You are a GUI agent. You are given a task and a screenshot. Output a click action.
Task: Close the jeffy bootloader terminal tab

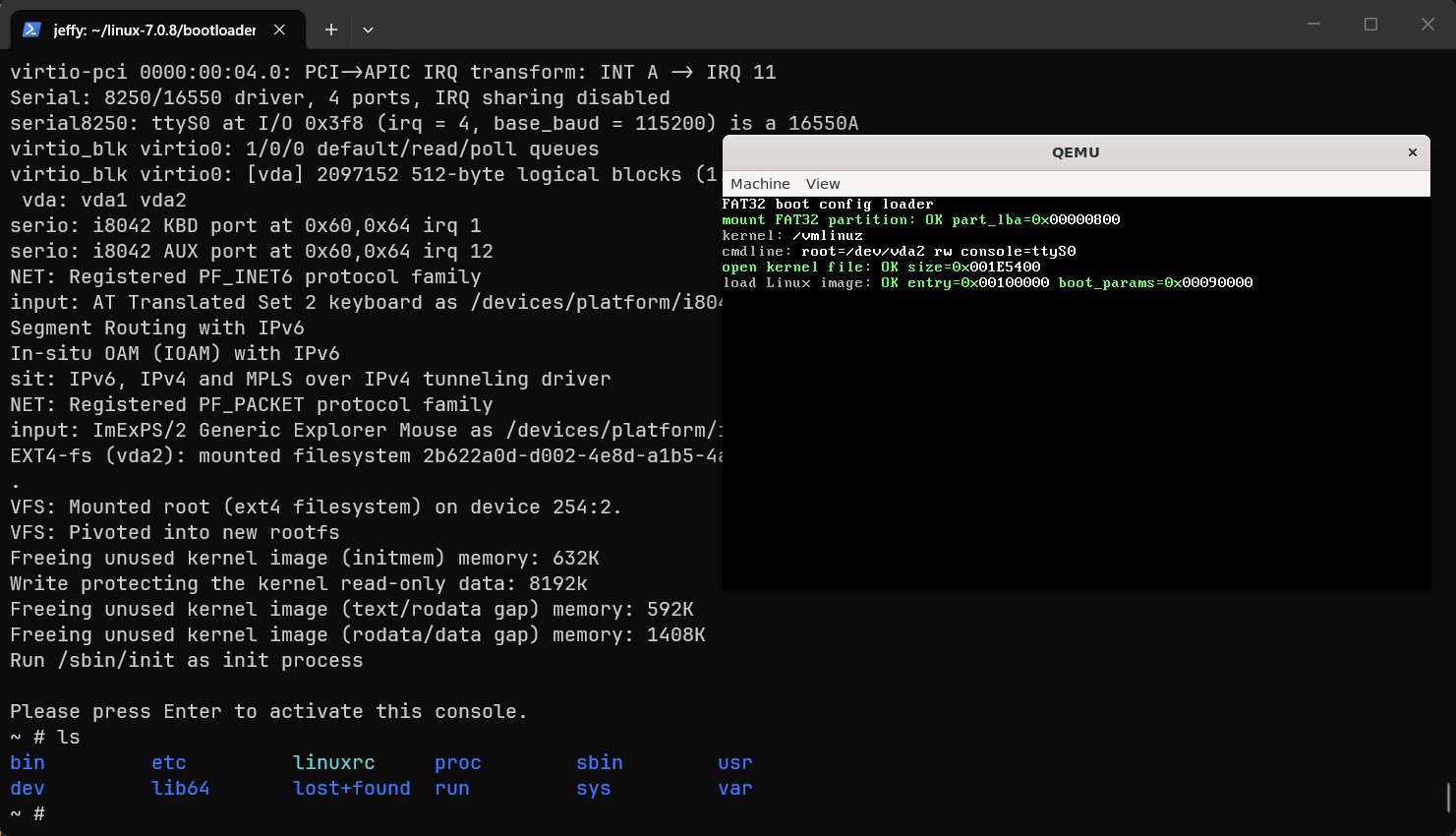pyautogui.click(x=279, y=30)
